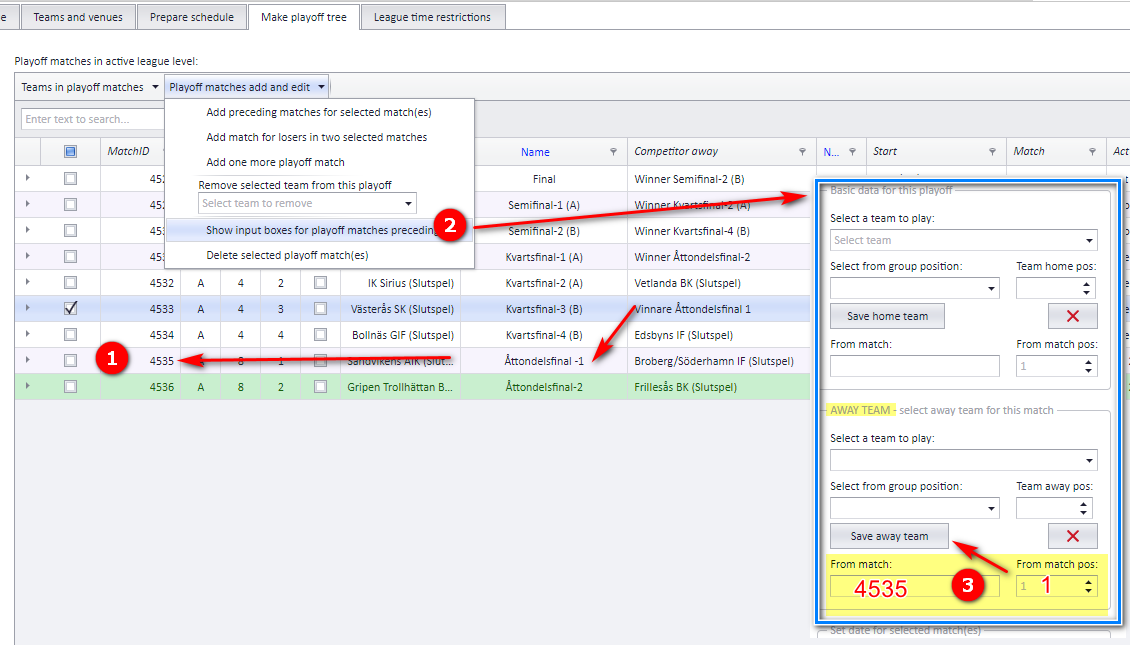Open 'Select team to remove' dropdown

click(x=308, y=203)
